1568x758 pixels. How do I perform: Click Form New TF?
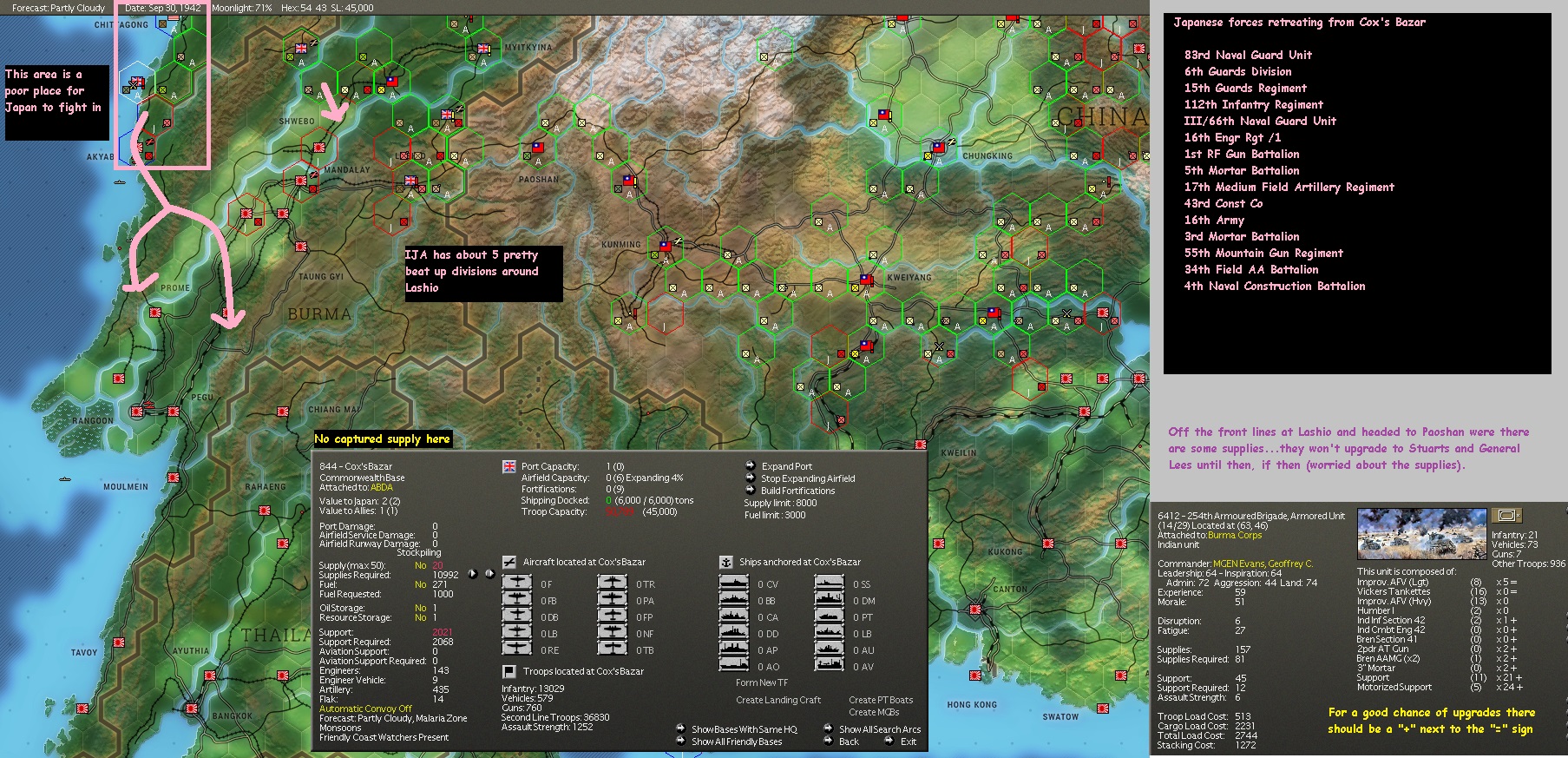[x=762, y=682]
